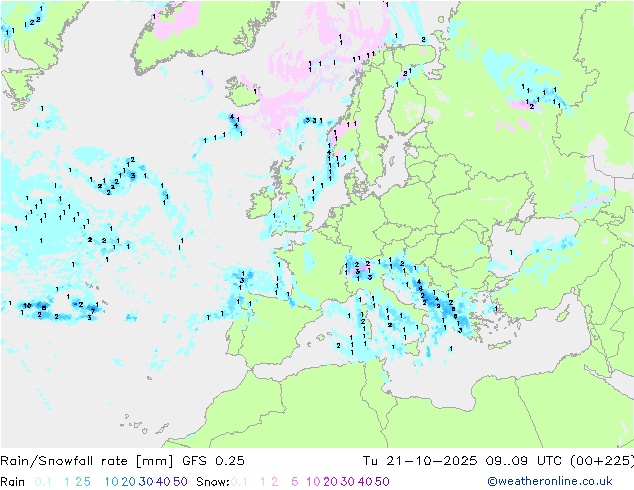Select the Snow legend value 30
This screenshot has width=634, height=490.
pos(348,482)
